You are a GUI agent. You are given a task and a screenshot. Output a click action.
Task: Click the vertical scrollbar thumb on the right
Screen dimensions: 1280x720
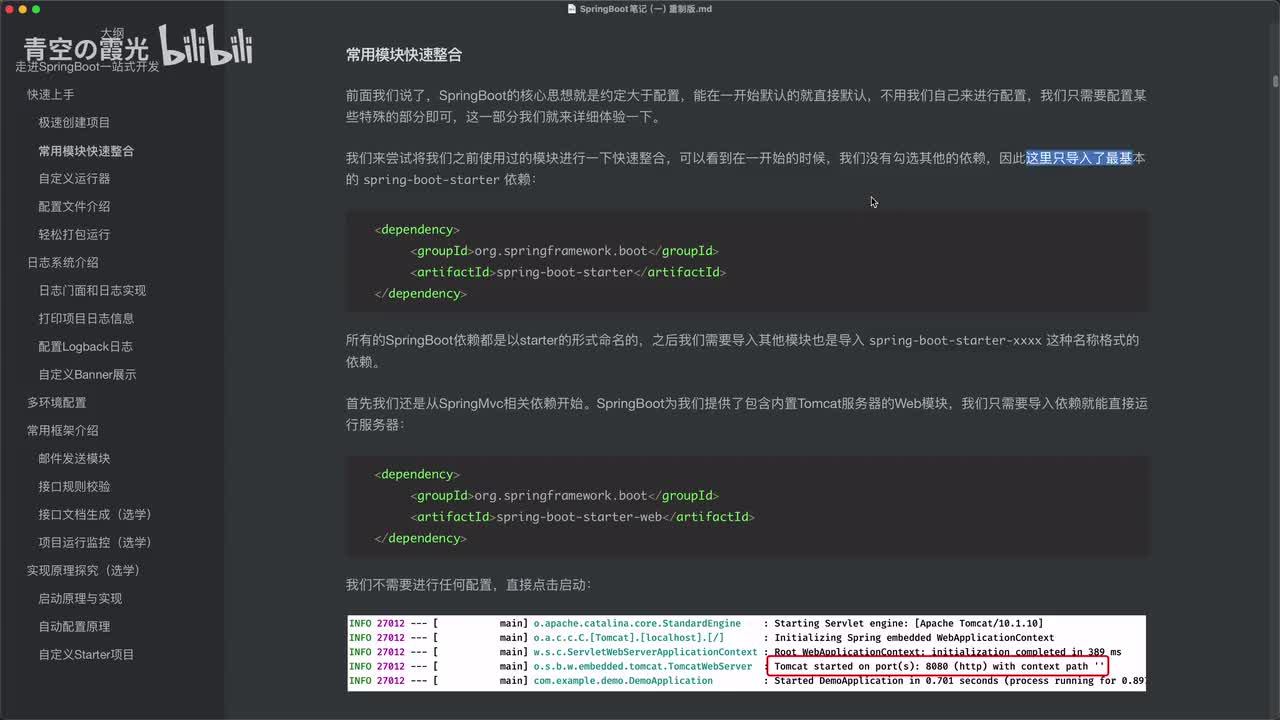tap(1275, 81)
